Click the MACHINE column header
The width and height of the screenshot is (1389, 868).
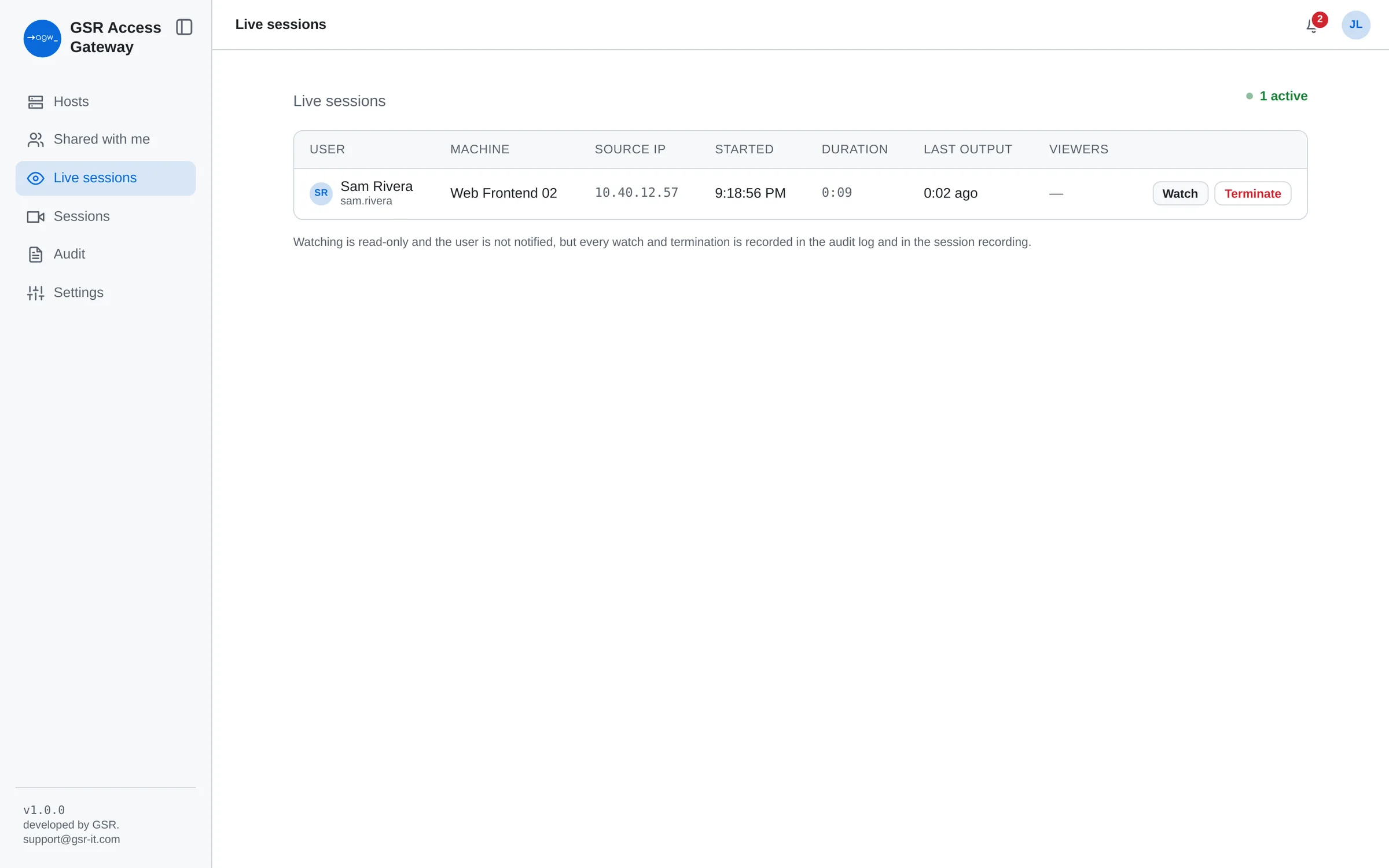coord(480,149)
